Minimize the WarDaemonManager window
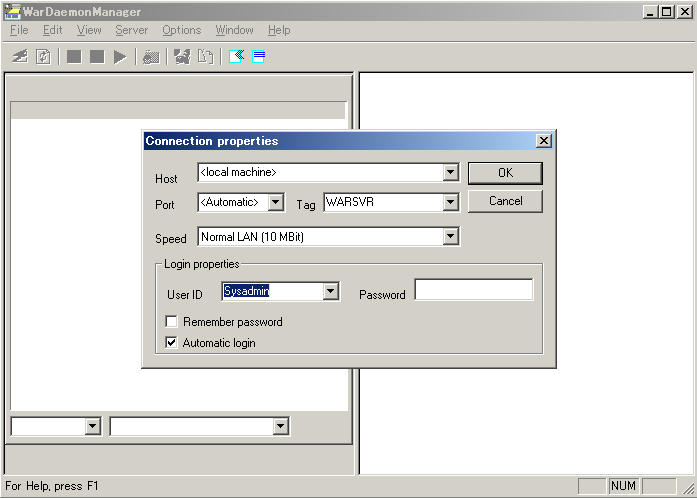This screenshot has width=697, height=498. pyautogui.click(x=650, y=12)
